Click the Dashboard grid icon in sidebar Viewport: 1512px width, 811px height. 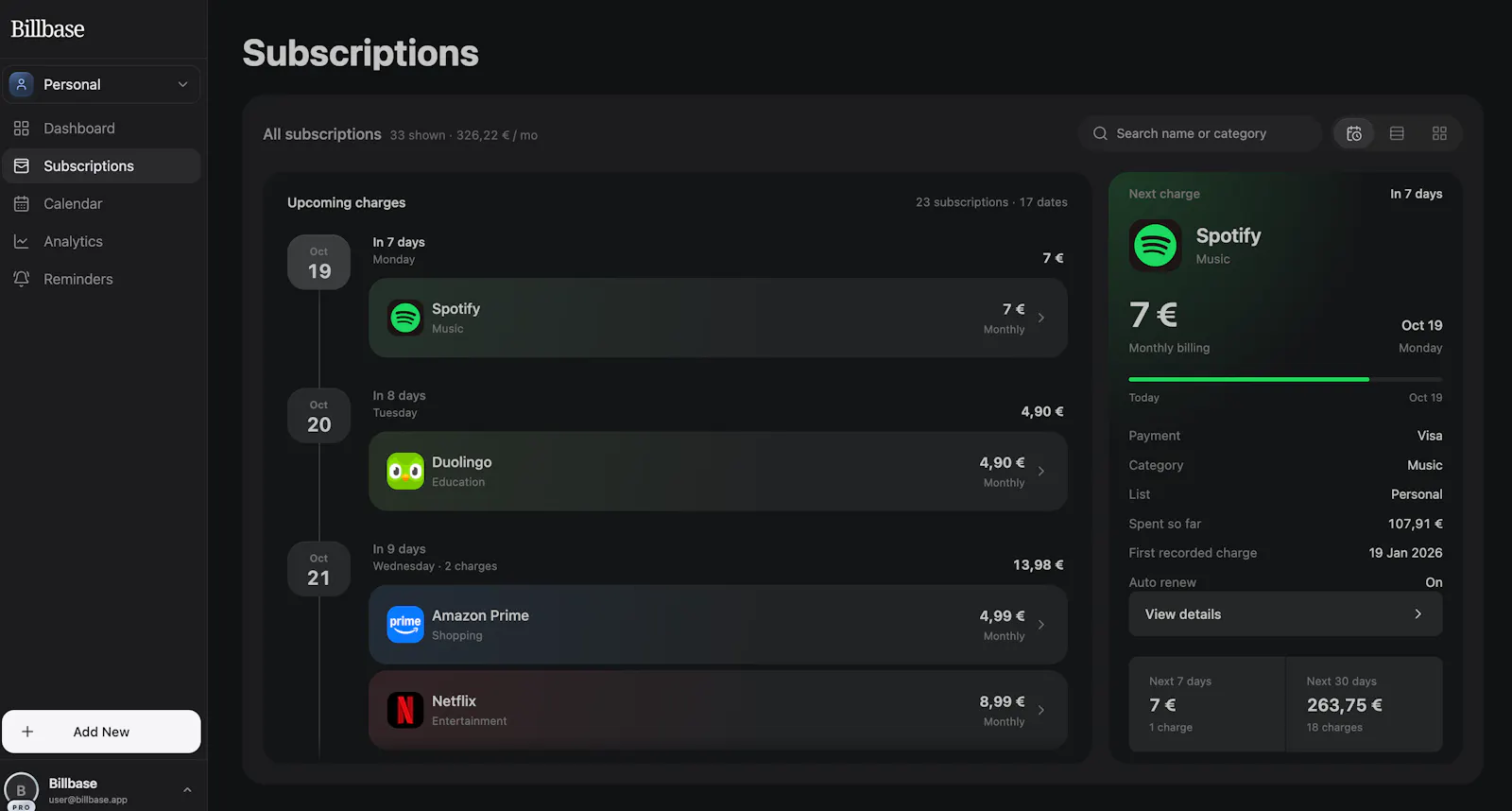[22, 129]
